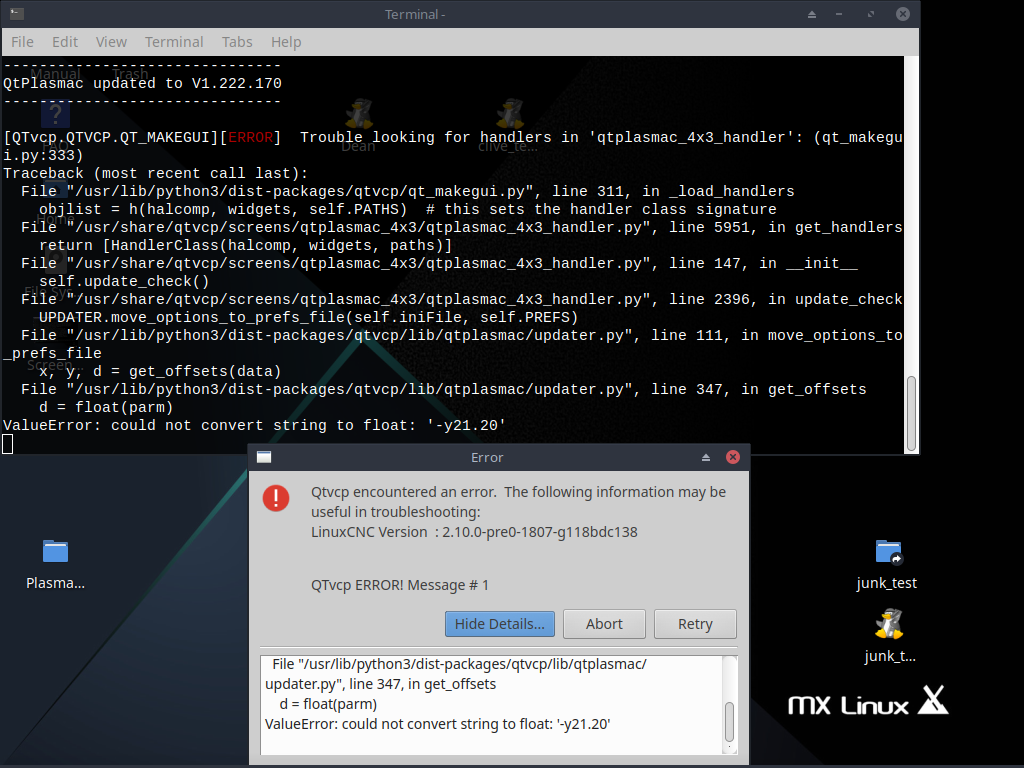Image resolution: width=1024 pixels, height=768 pixels.
Task: Roll up the Terminal window using shade button
Action: [x=812, y=14]
